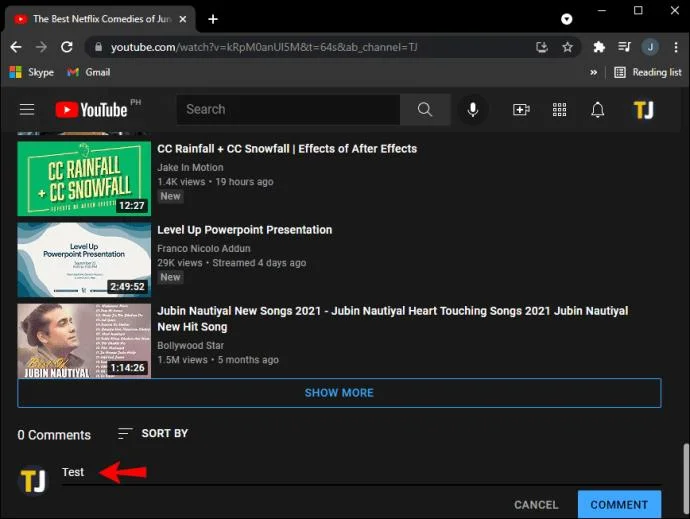Viewport: 690px width, 519px height.
Task: Cancel the comment
Action: [536, 504]
